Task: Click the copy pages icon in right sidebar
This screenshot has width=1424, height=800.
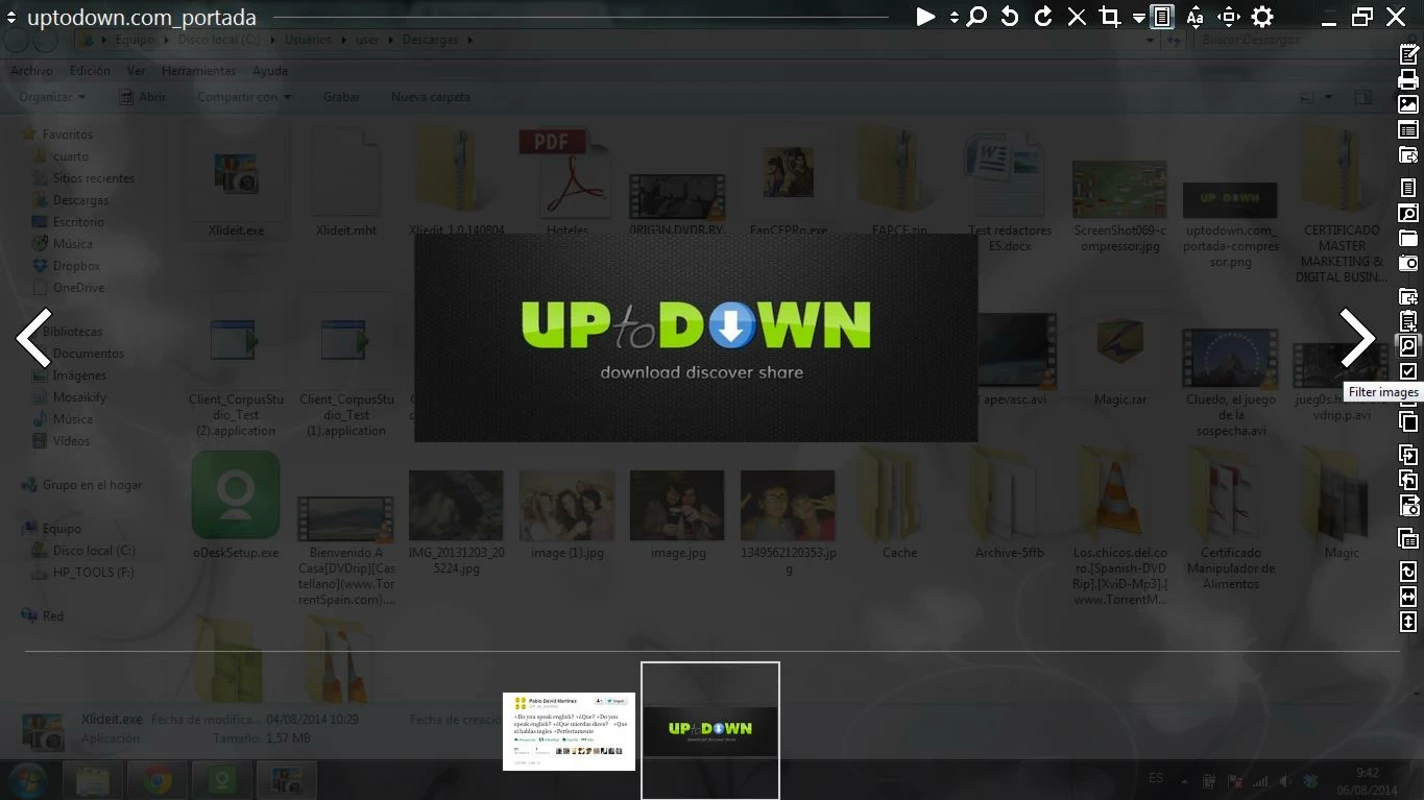Action: coord(1408,421)
